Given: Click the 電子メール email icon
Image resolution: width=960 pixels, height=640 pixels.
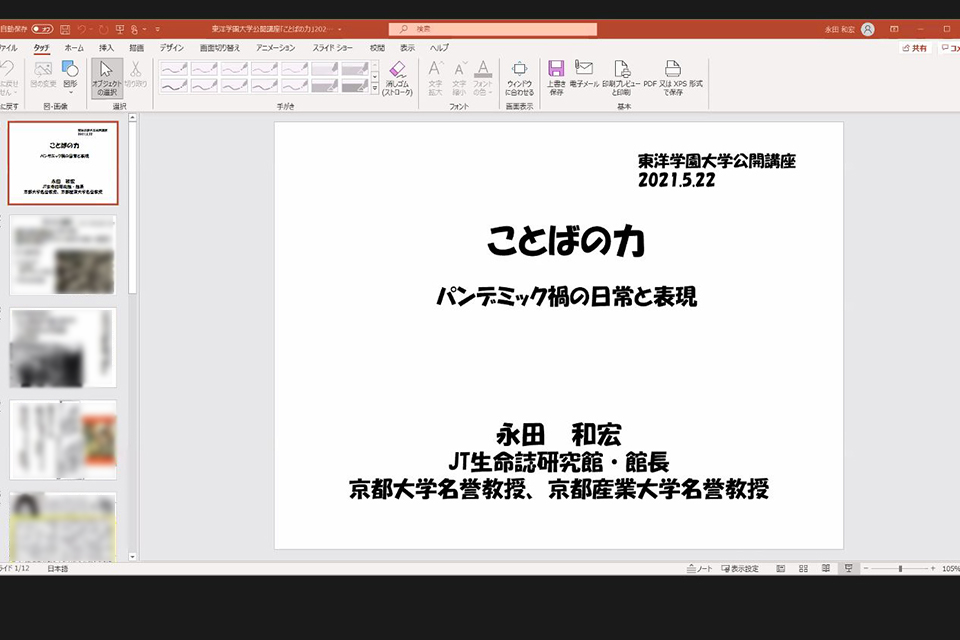Looking at the screenshot, I should pos(584,74).
